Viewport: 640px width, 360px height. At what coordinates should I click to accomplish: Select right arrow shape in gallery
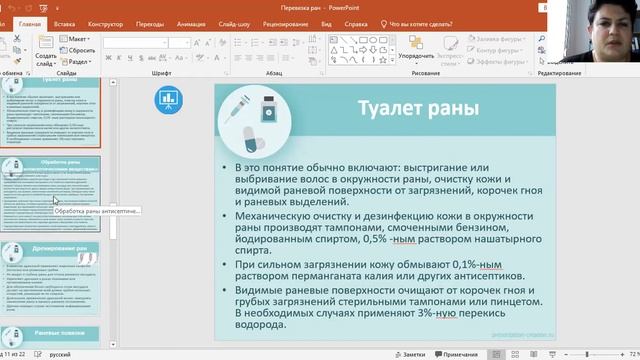tap(363, 50)
